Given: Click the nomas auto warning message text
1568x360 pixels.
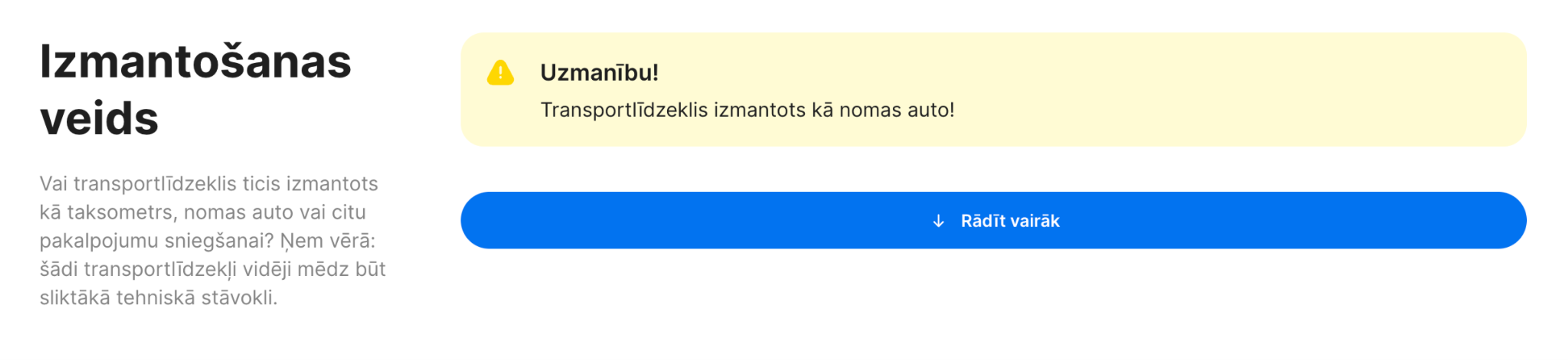Looking at the screenshot, I should (x=749, y=110).
